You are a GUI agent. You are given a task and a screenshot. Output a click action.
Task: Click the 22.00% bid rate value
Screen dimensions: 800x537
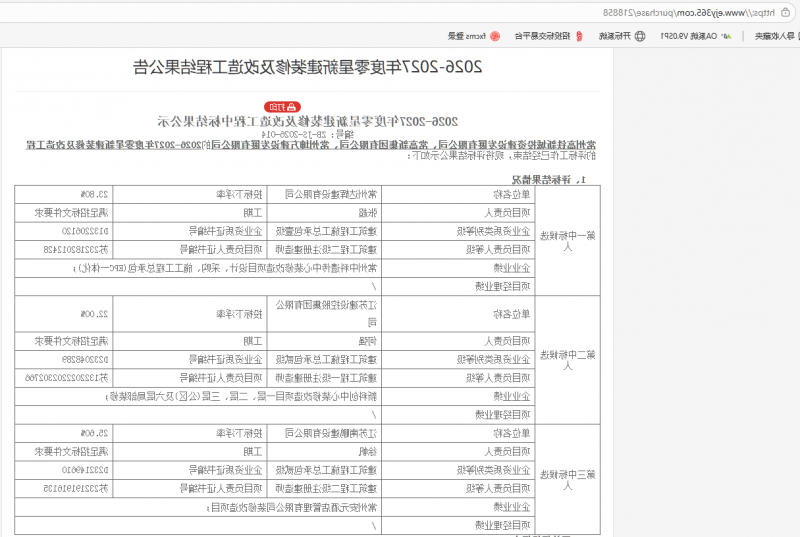(x=94, y=314)
